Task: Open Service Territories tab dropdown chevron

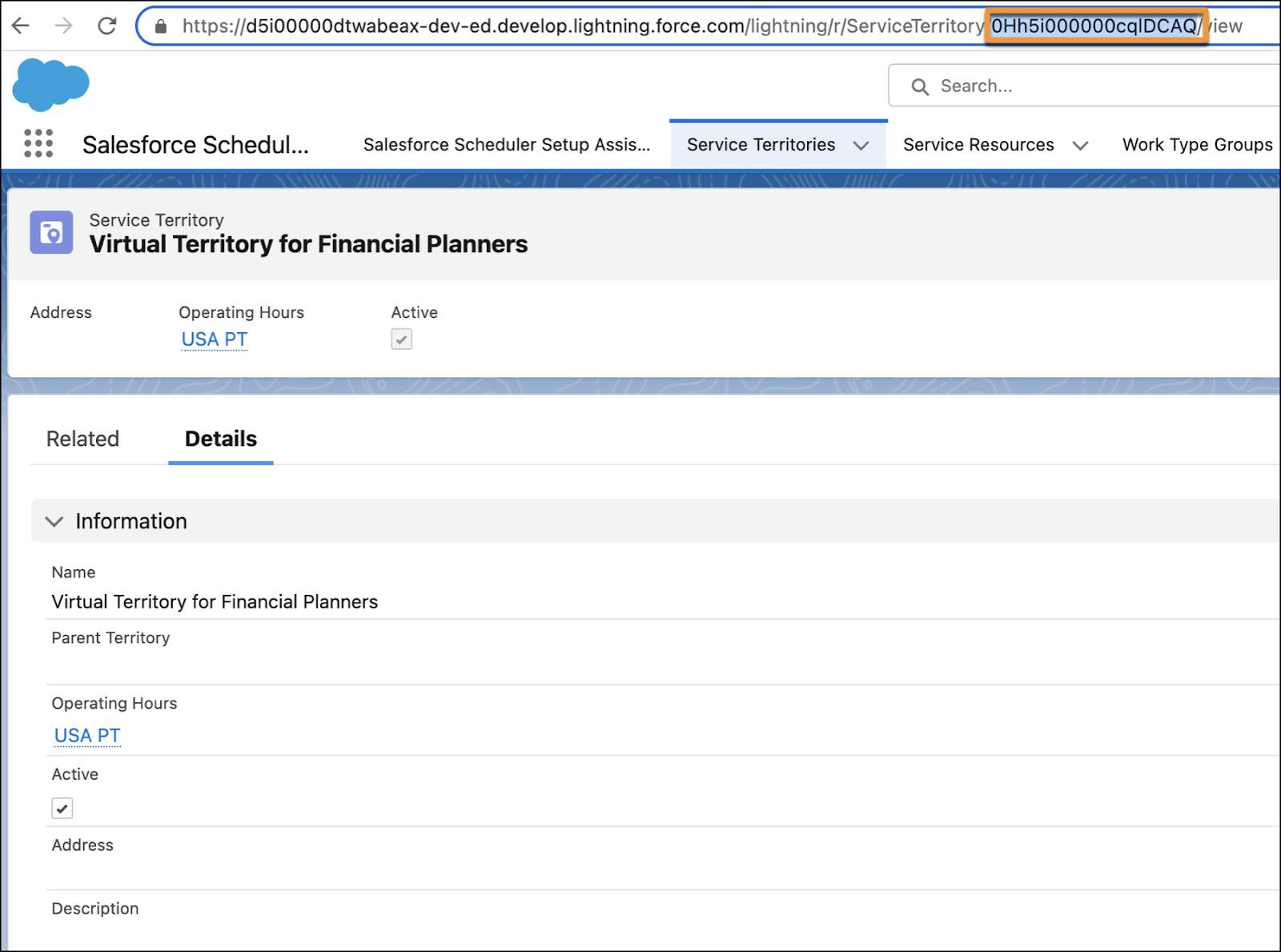Action: coord(861,145)
